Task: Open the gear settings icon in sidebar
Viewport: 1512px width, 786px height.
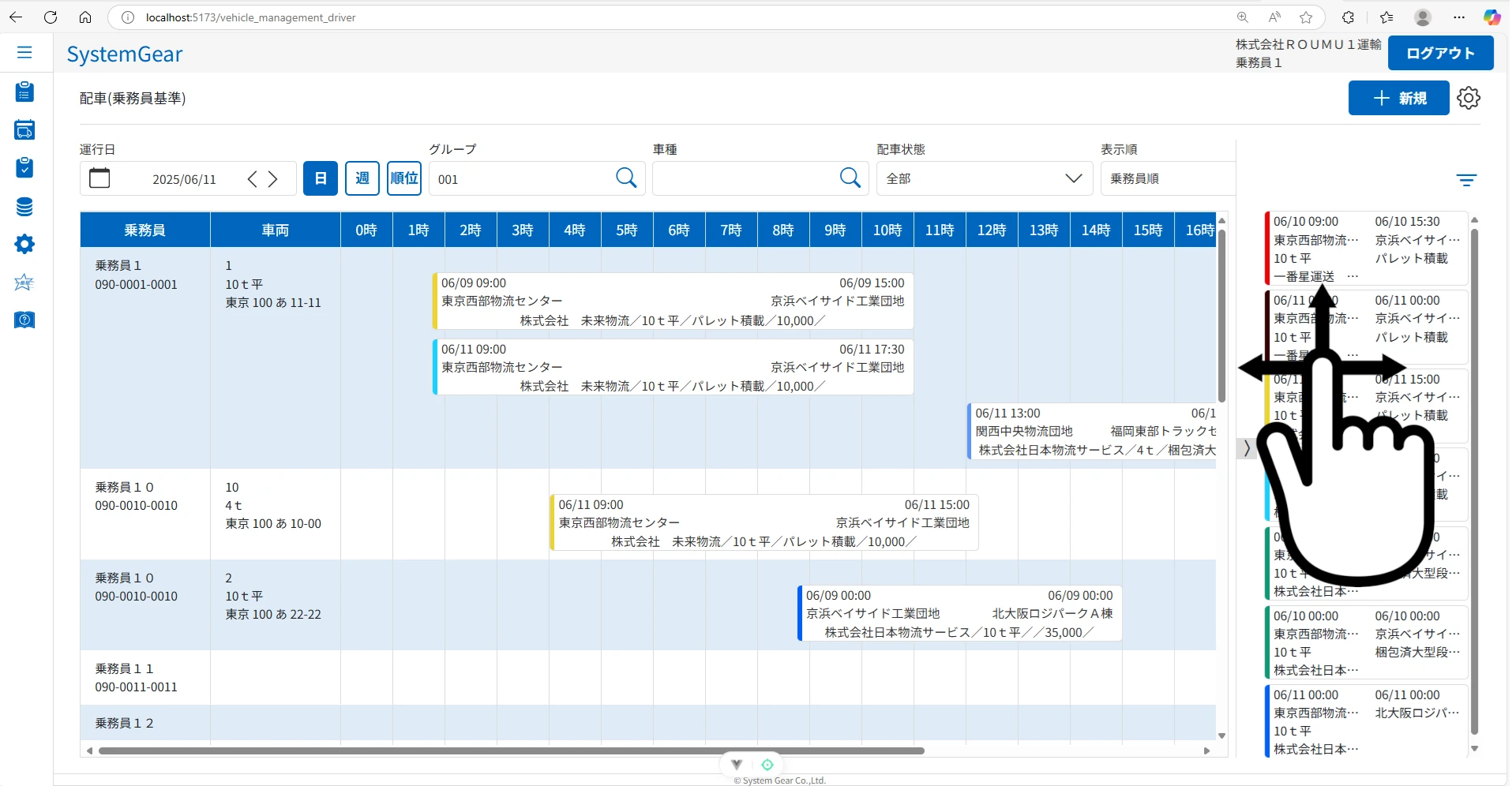Action: [24, 245]
